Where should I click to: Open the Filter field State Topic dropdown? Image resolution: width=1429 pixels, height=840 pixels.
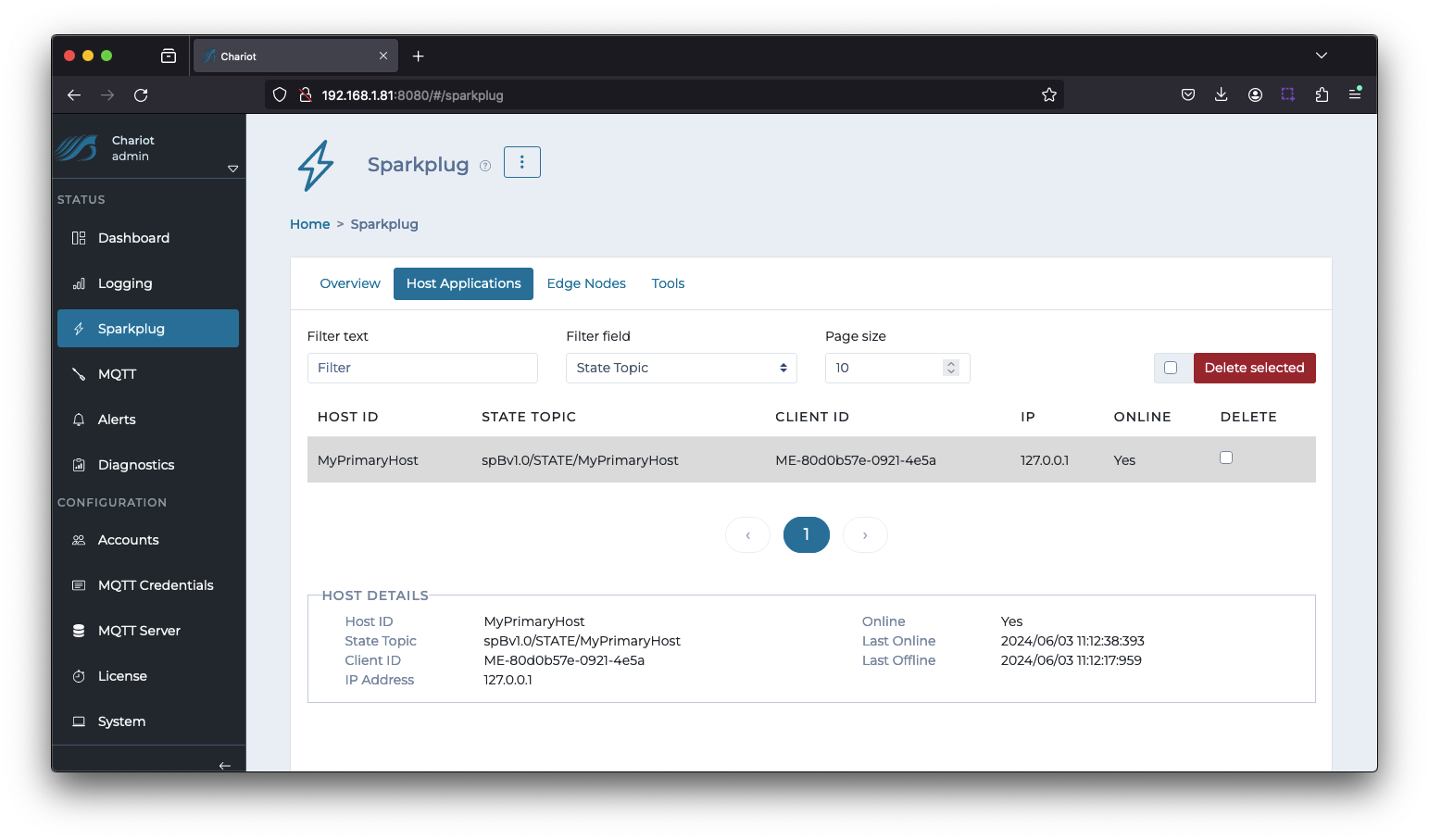click(x=682, y=368)
